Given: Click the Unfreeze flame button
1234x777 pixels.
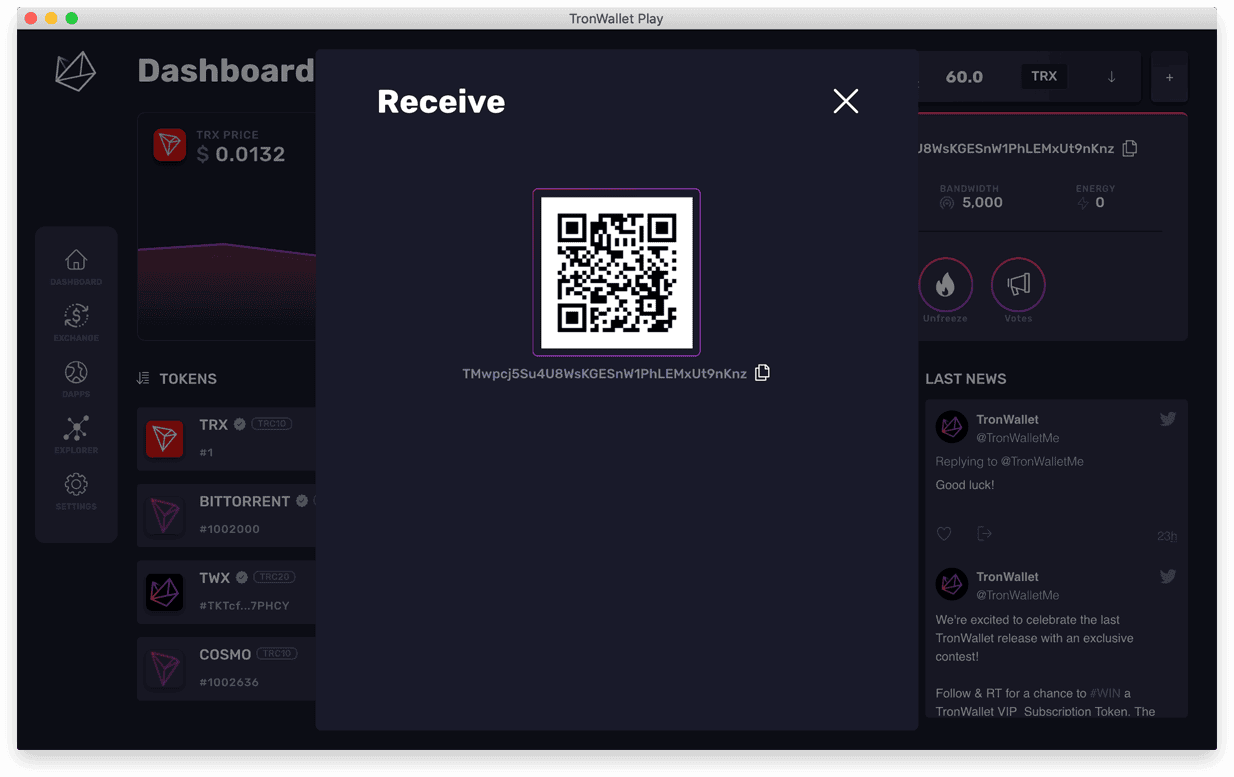Looking at the screenshot, I should coord(945,285).
